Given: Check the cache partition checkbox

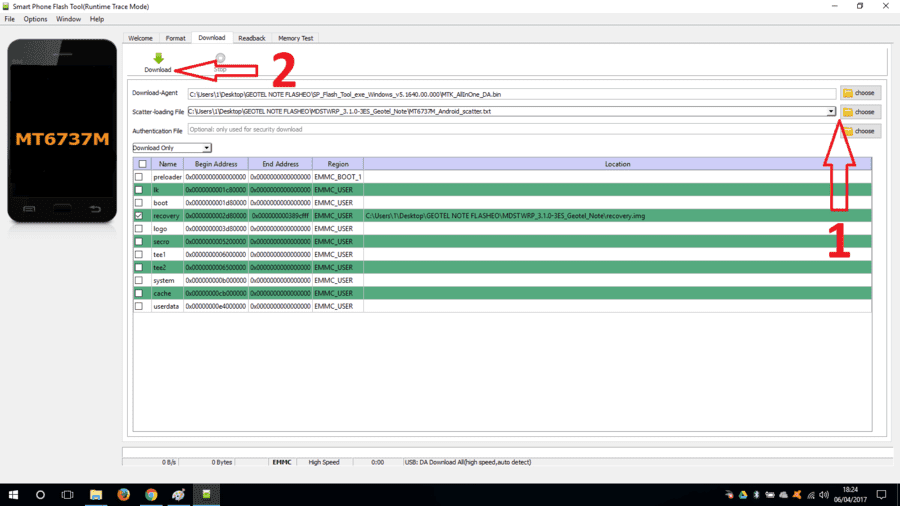Looking at the screenshot, I should [139, 293].
